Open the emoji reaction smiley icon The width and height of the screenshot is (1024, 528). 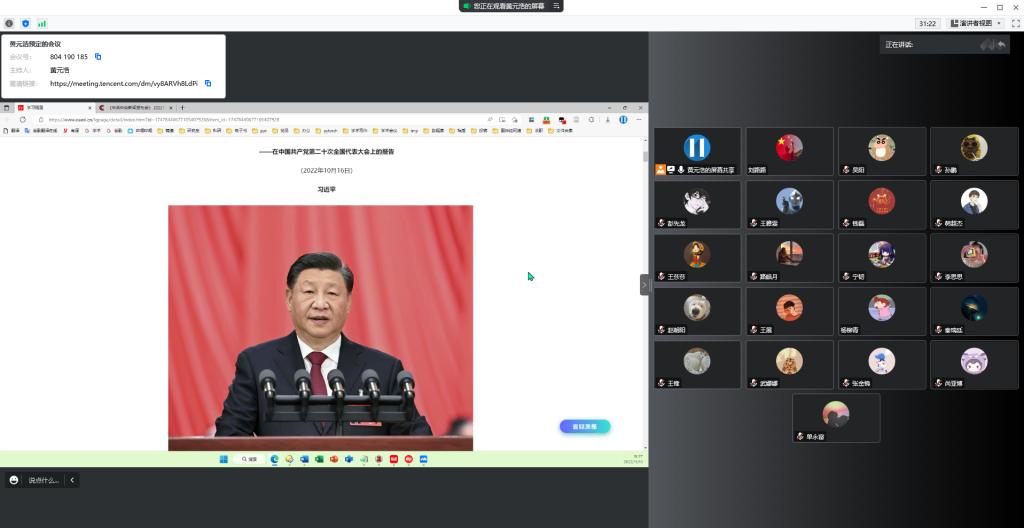click(x=14, y=480)
